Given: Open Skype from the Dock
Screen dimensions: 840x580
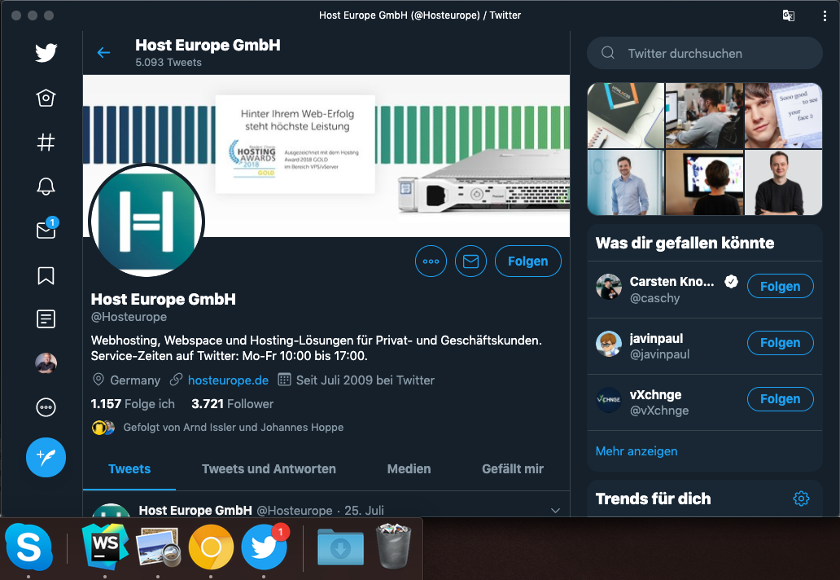Looking at the screenshot, I should 29,547.
